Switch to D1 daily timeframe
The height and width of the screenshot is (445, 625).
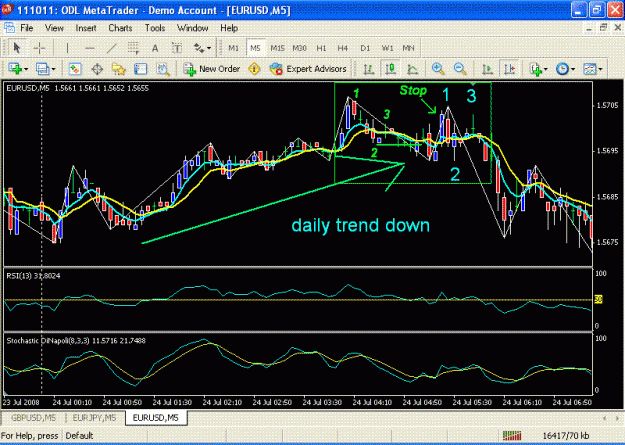tap(365, 48)
